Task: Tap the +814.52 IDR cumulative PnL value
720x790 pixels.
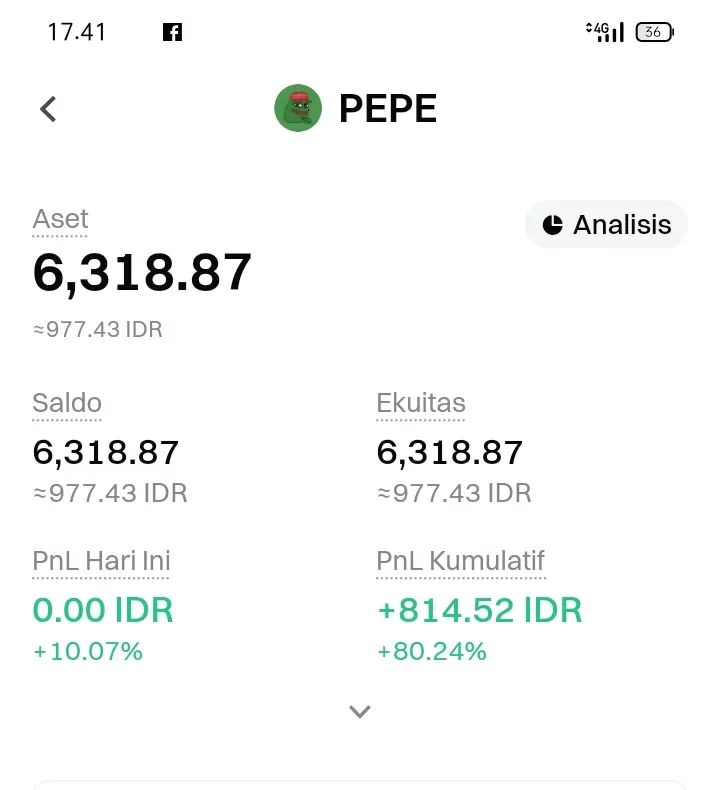Action: 480,610
